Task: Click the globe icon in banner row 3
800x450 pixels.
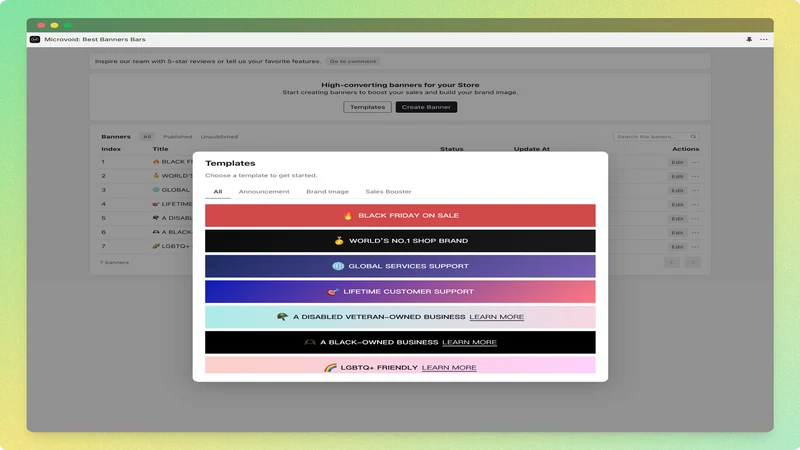Action: coord(156,190)
